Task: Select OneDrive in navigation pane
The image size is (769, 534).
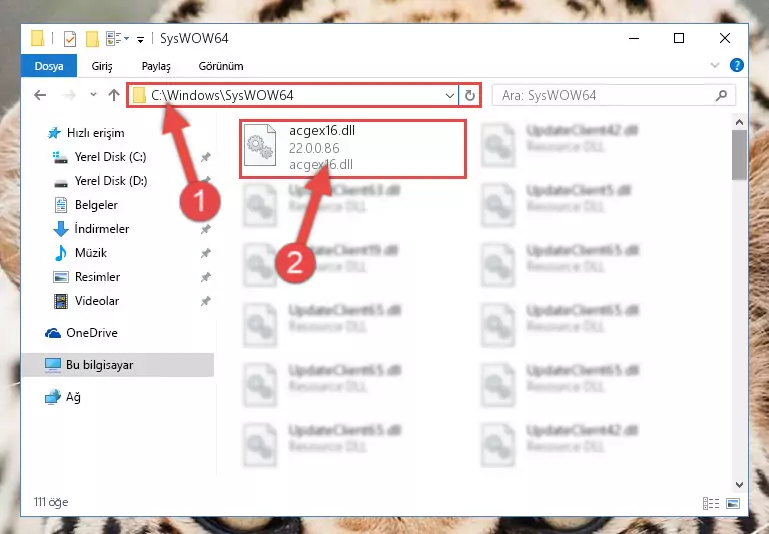Action: tap(92, 333)
